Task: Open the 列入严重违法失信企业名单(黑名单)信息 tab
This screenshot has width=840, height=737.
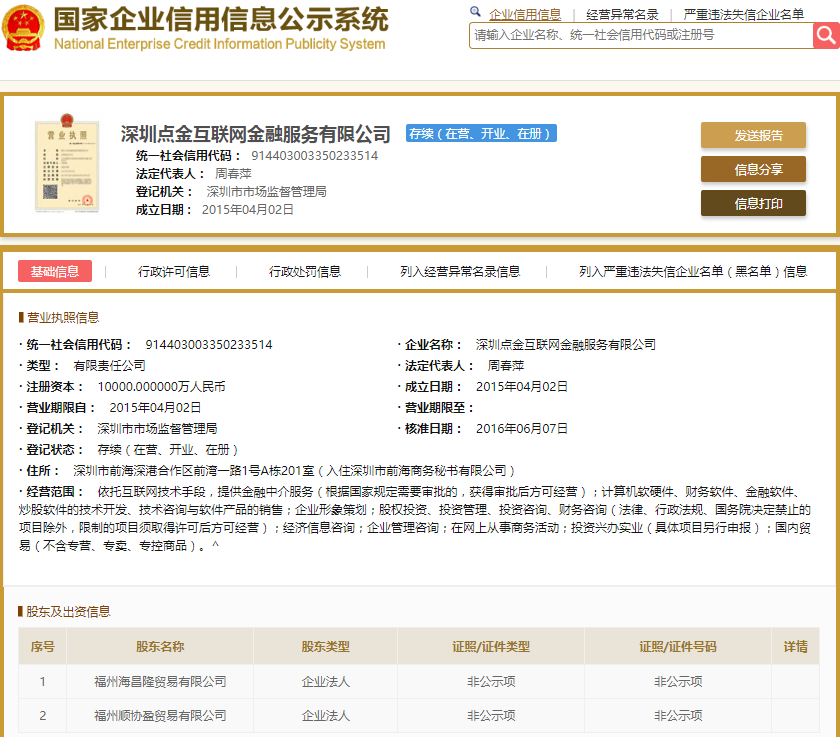Action: [x=693, y=271]
